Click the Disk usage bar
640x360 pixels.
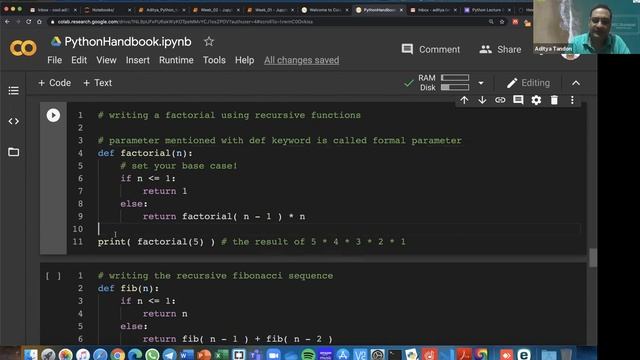click(x=455, y=87)
